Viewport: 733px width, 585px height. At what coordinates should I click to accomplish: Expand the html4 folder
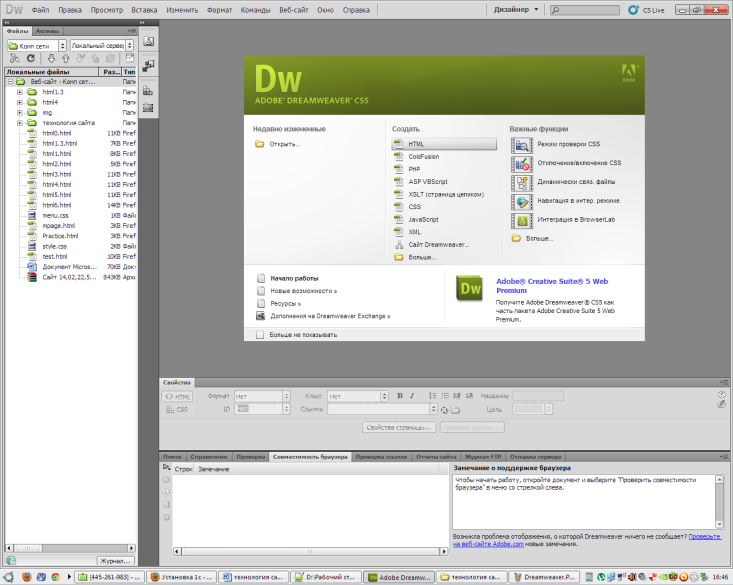[x=20, y=102]
